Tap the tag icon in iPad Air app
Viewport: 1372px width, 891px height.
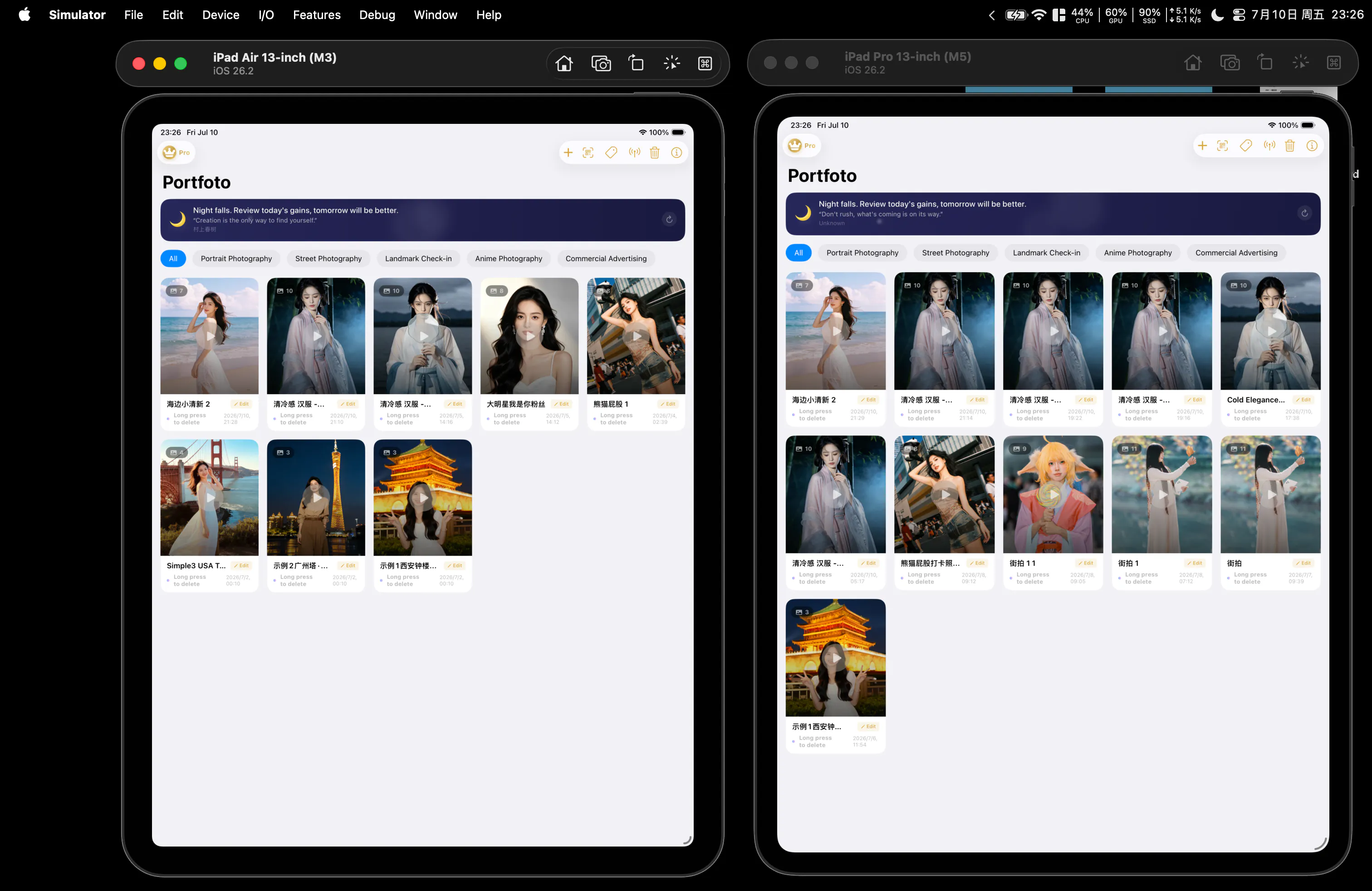[x=611, y=153]
